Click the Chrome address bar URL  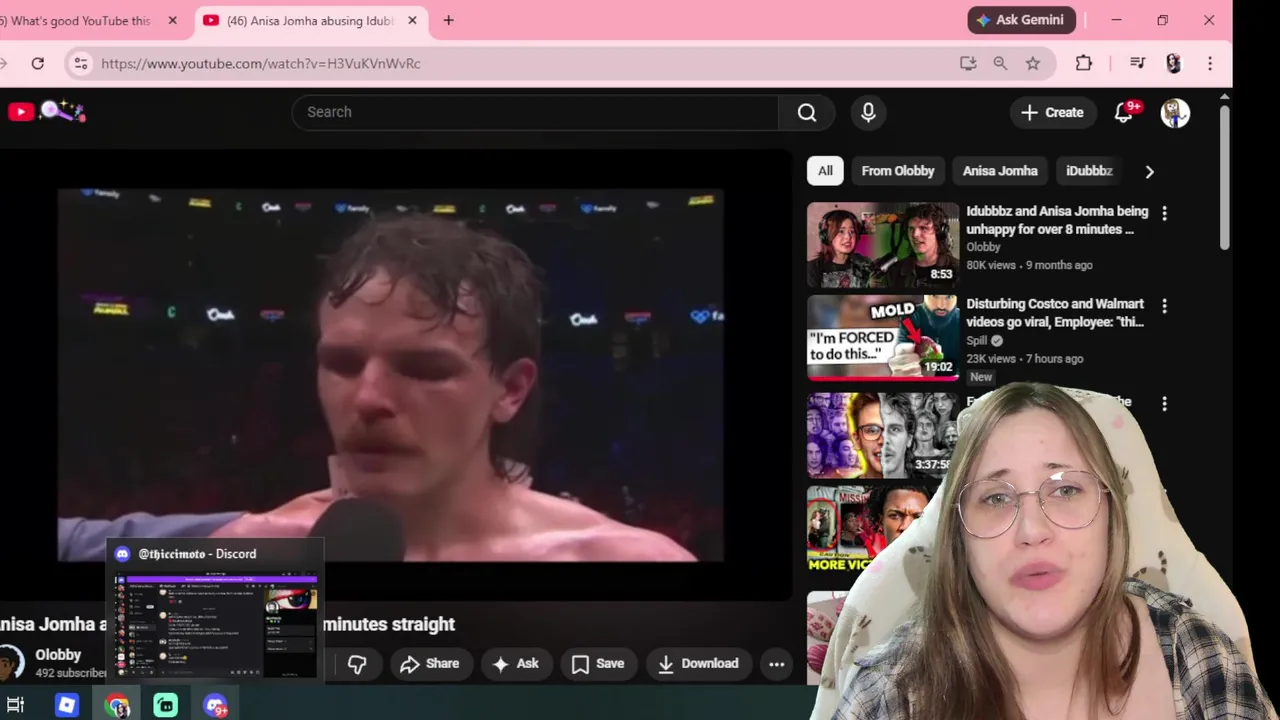coord(261,63)
